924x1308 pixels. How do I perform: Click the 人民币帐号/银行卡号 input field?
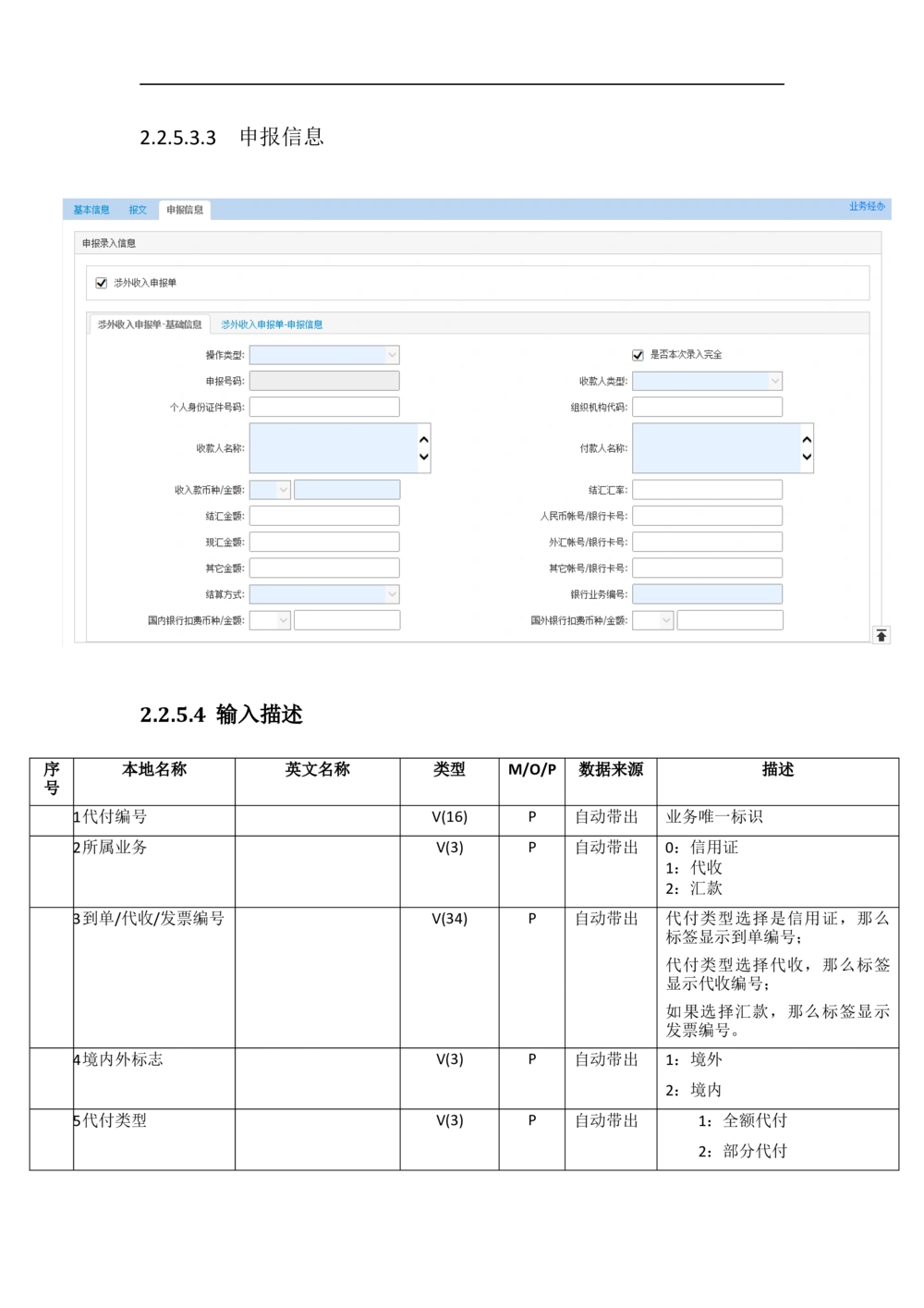(x=707, y=516)
